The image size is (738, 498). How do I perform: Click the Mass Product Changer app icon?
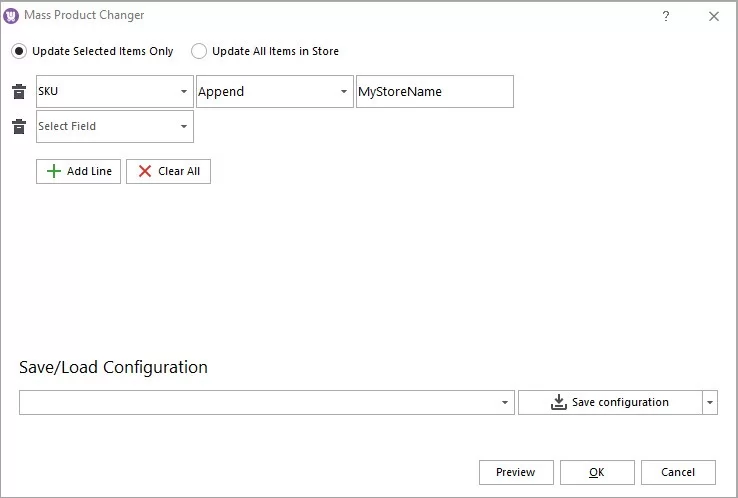(x=12, y=16)
